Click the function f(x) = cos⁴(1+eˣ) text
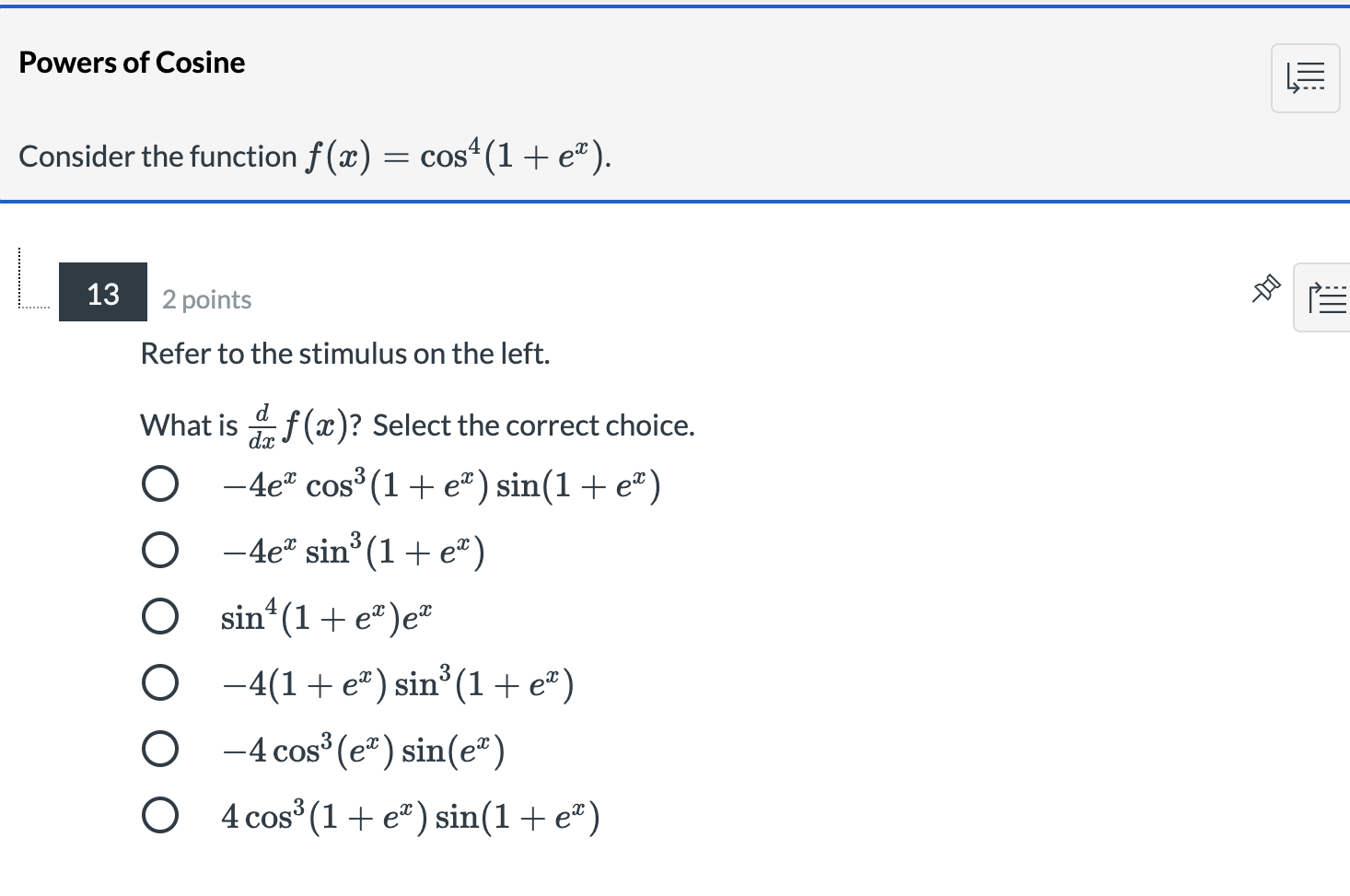The height and width of the screenshot is (896, 1350). [313, 156]
